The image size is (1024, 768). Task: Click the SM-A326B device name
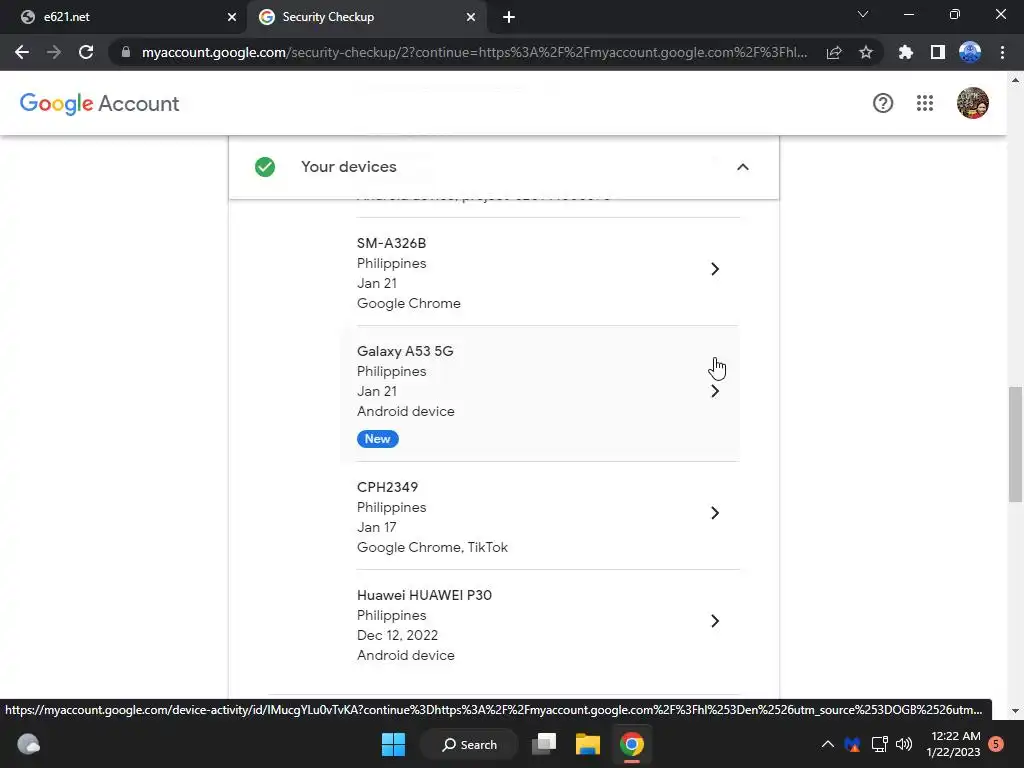point(391,244)
